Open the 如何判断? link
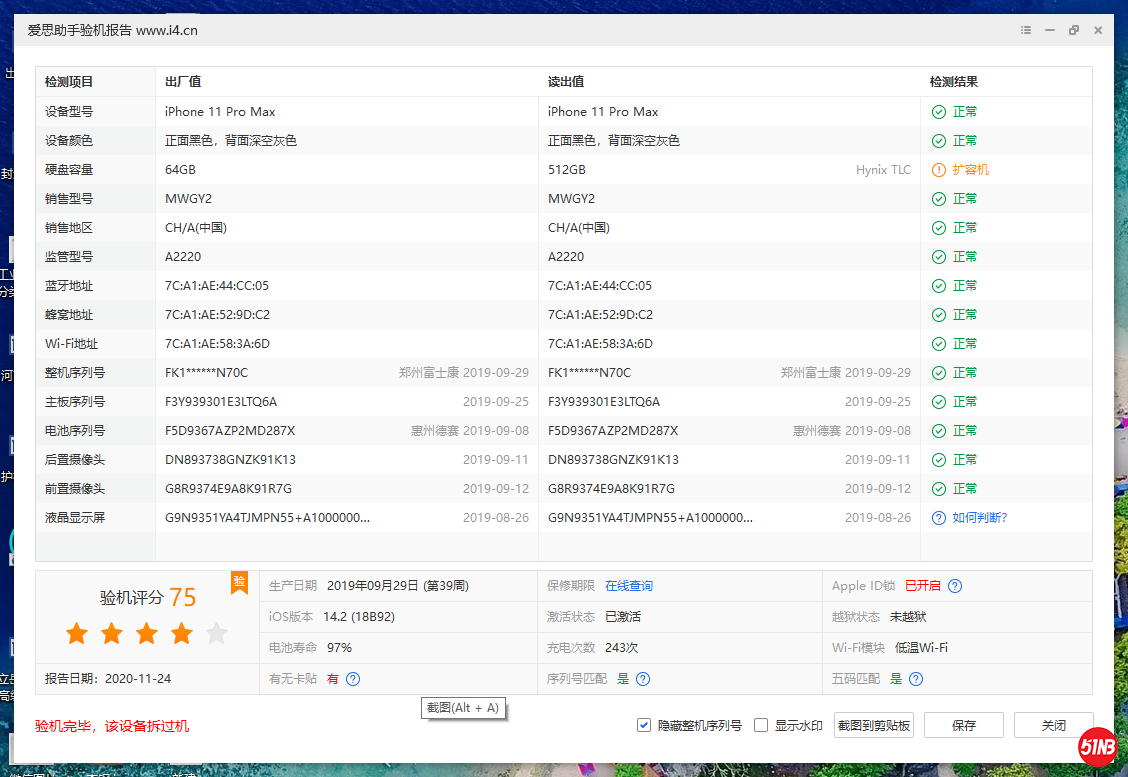This screenshot has height=777, width=1128. tap(979, 518)
